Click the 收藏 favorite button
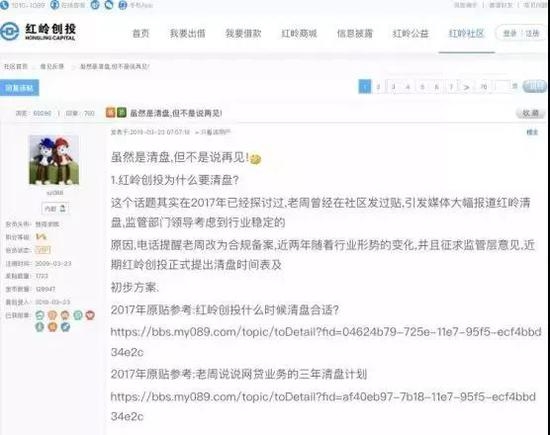The width and height of the screenshot is (550, 435). [530, 113]
